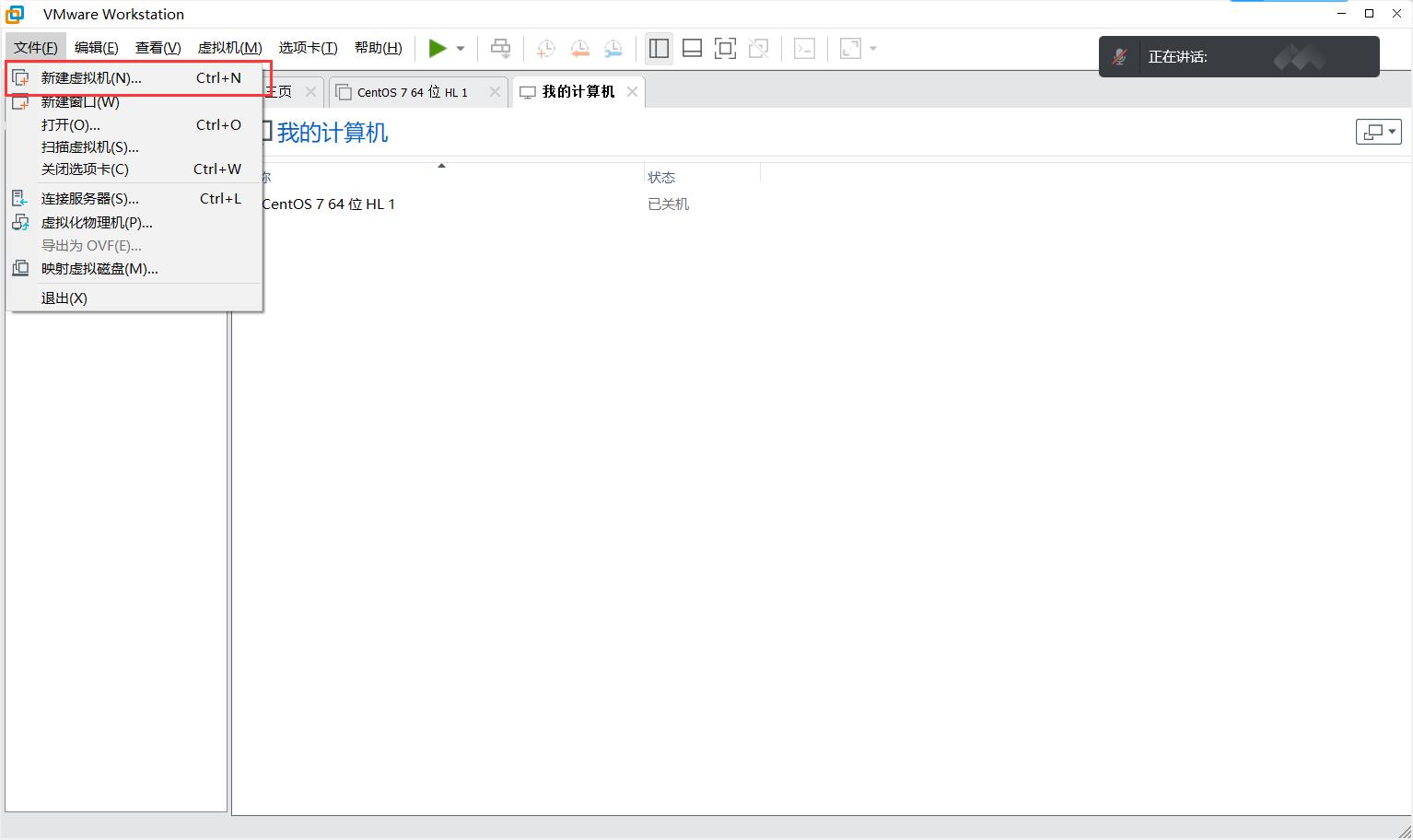The image size is (1413, 840).
Task: Click console view toolbar icon
Action: (804, 49)
